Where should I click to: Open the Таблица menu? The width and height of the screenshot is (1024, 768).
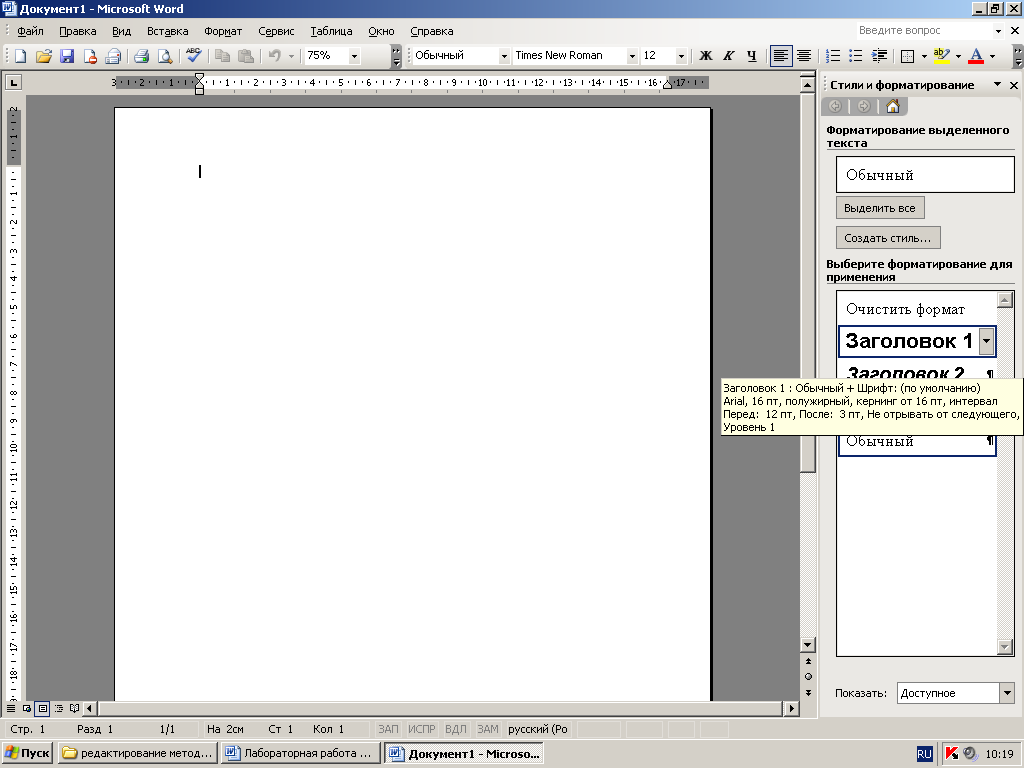point(331,31)
